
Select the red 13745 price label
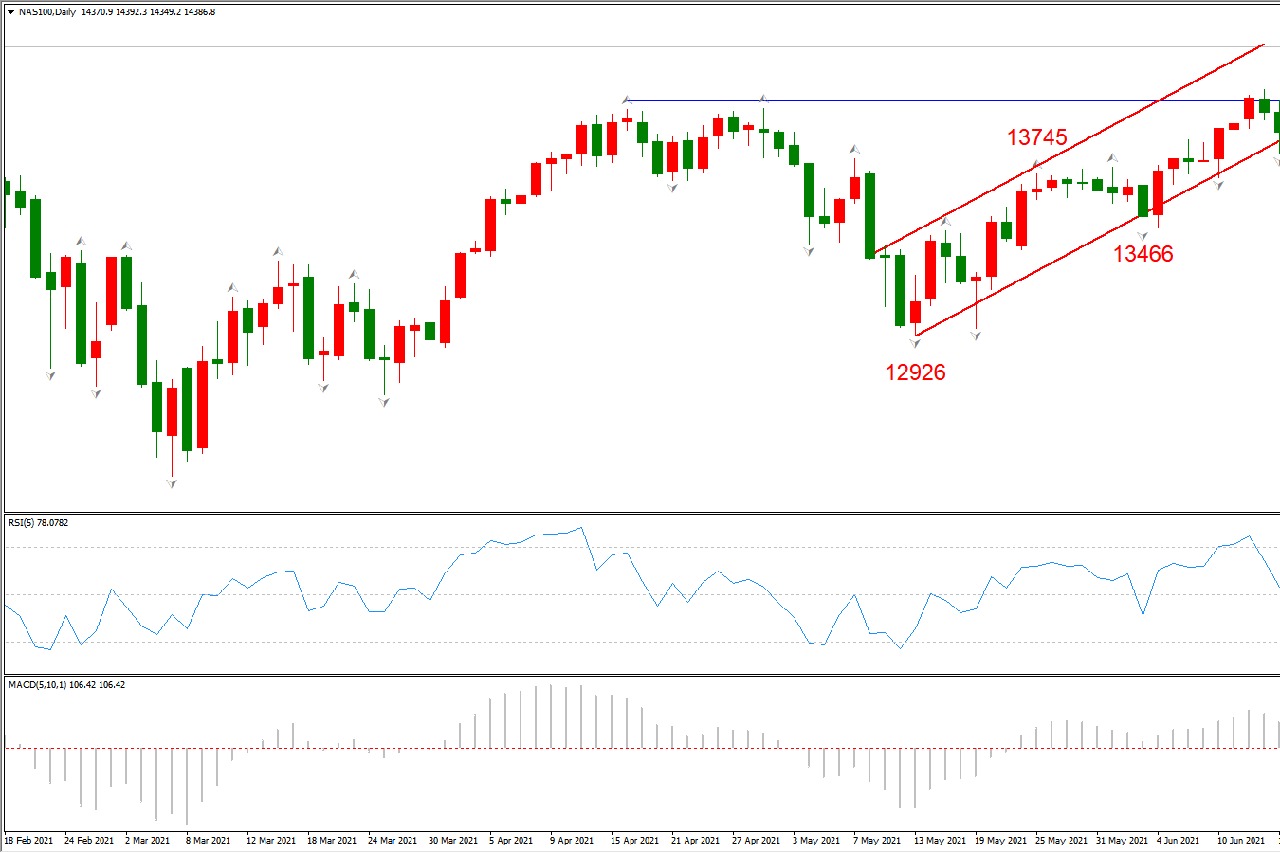tap(1037, 138)
